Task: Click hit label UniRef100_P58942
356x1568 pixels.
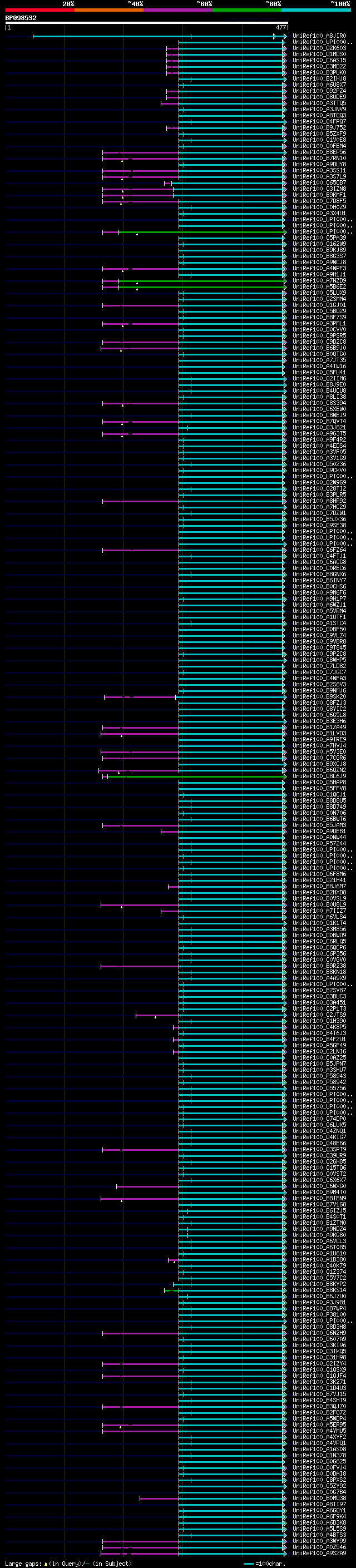Action: click(x=319, y=1082)
